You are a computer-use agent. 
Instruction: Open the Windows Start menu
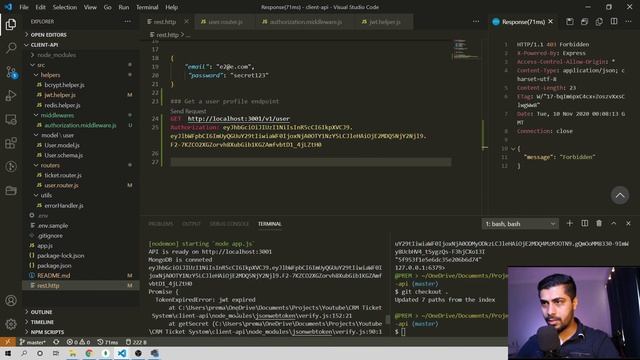[x=8, y=353]
